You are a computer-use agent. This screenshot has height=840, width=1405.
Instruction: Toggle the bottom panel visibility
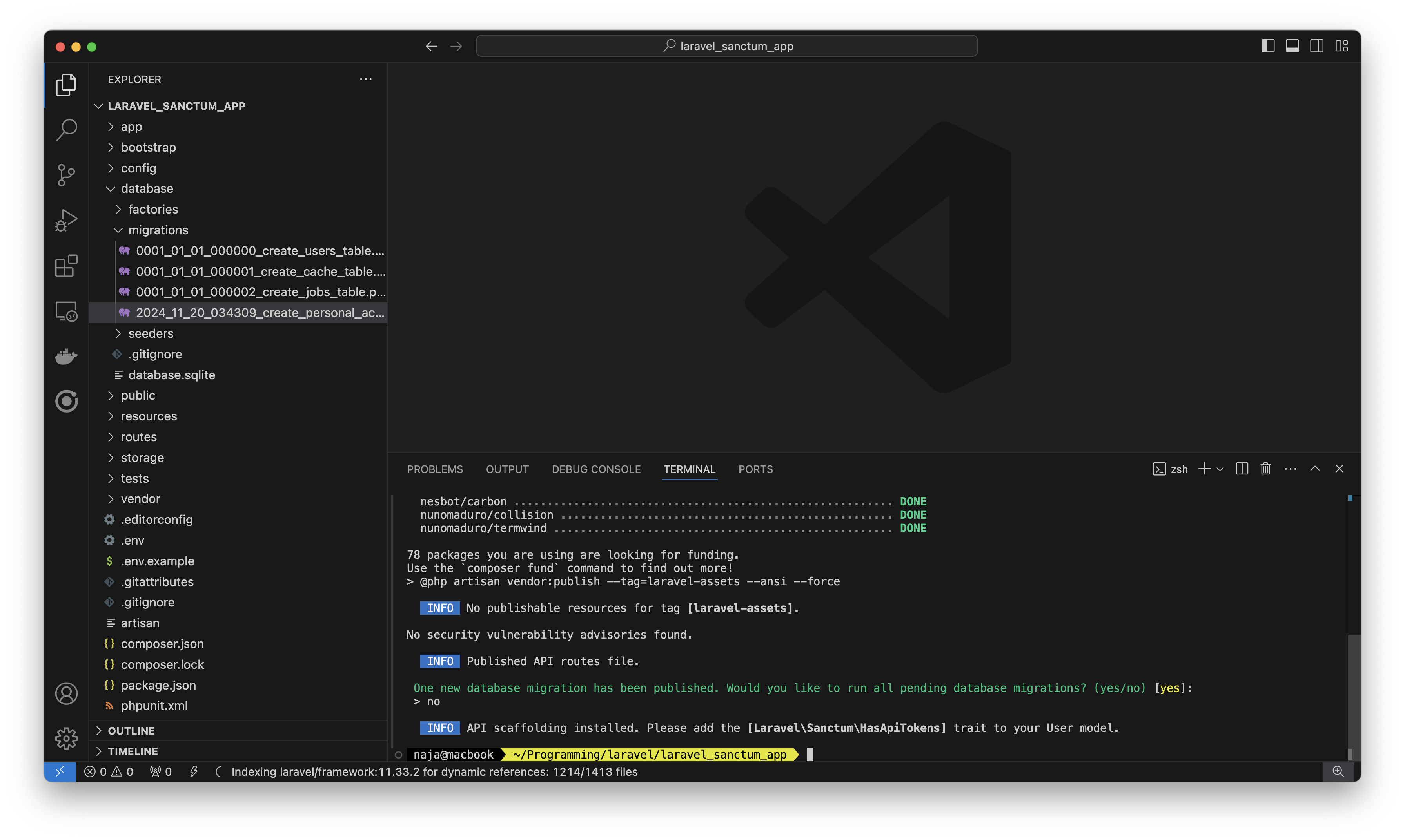[x=1292, y=46]
